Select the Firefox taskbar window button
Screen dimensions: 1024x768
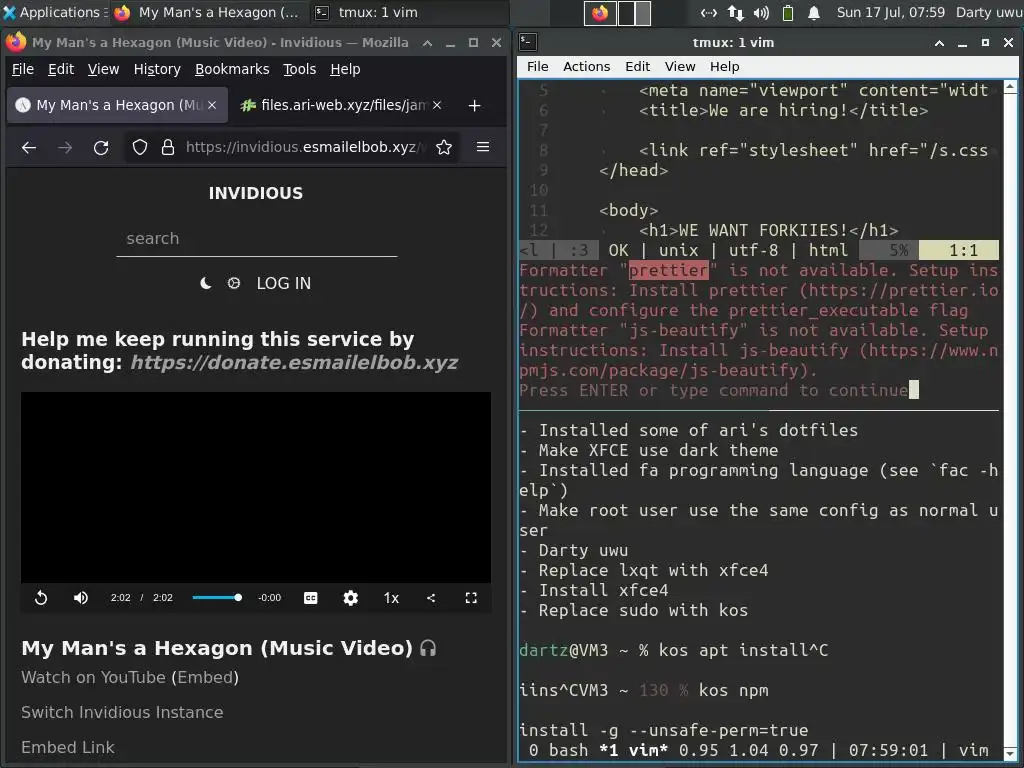pos(208,12)
